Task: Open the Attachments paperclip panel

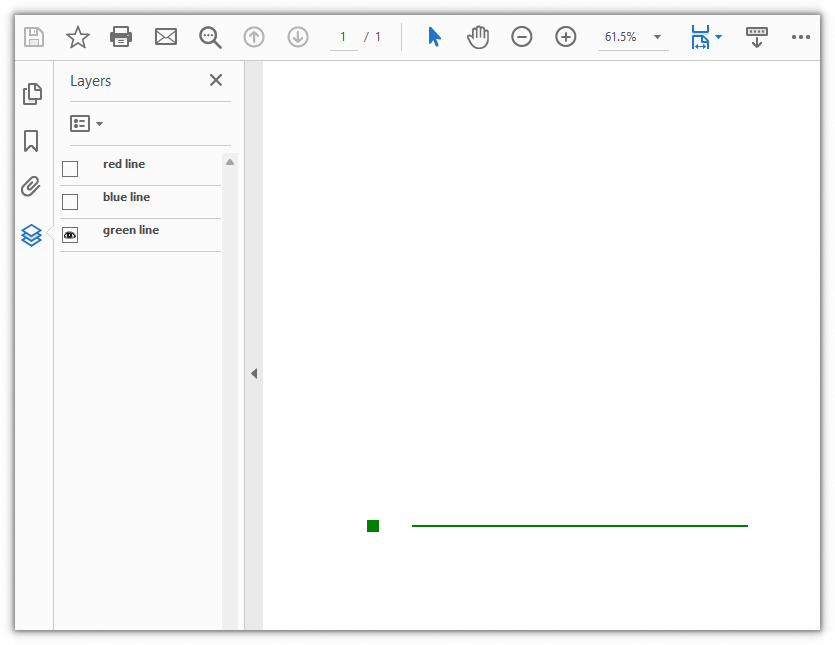Action: tap(31, 186)
